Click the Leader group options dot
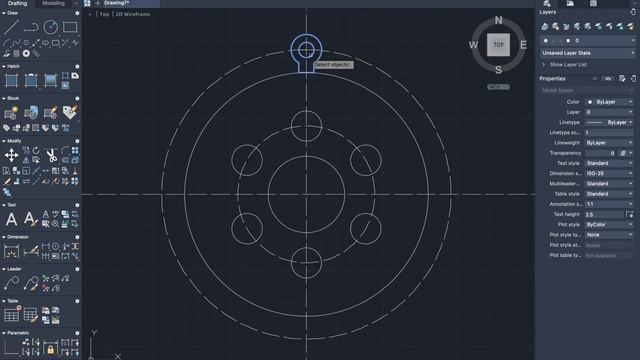This screenshot has width=640, height=360. point(78,269)
